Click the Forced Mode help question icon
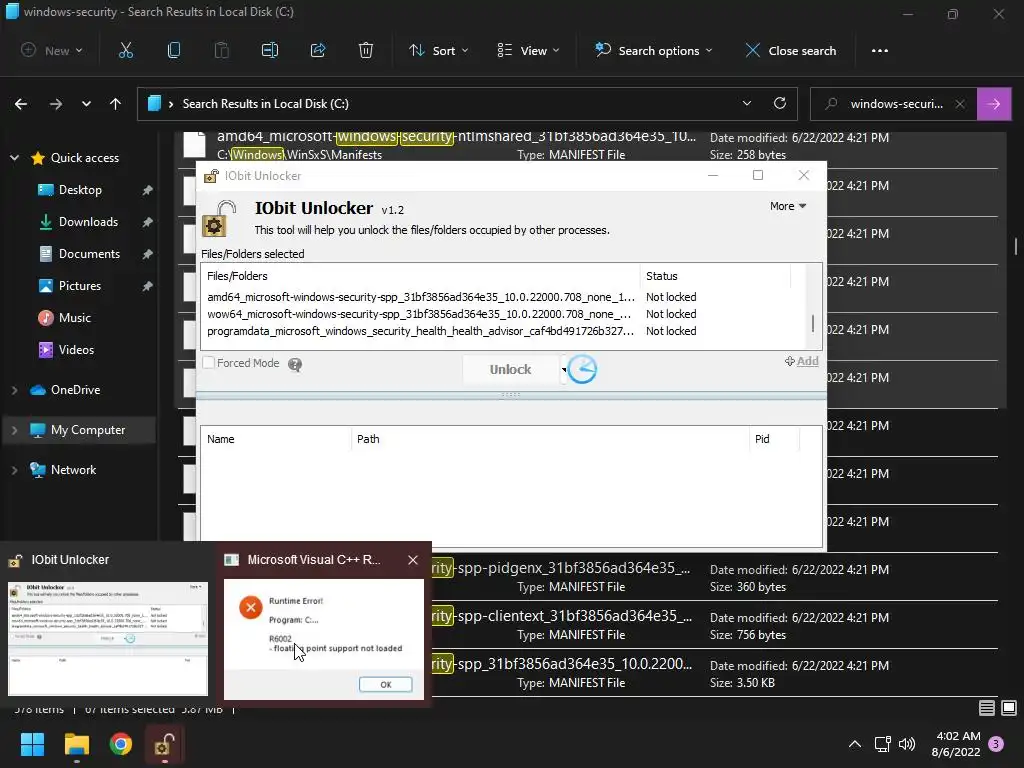This screenshot has height=768, width=1024. (295, 364)
